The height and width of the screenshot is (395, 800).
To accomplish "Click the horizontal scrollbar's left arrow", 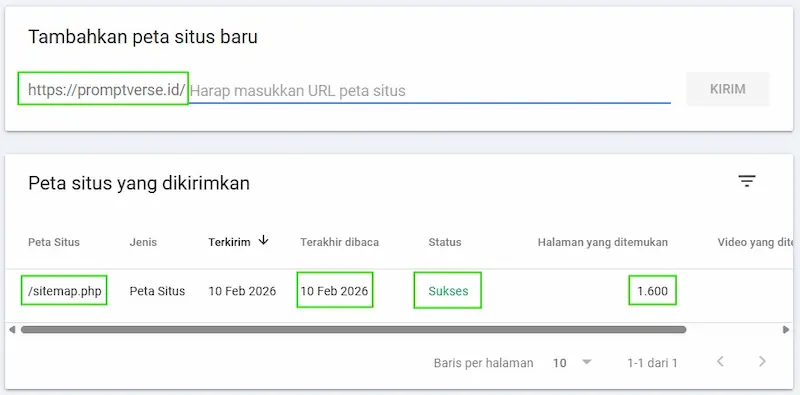I will click(12, 330).
